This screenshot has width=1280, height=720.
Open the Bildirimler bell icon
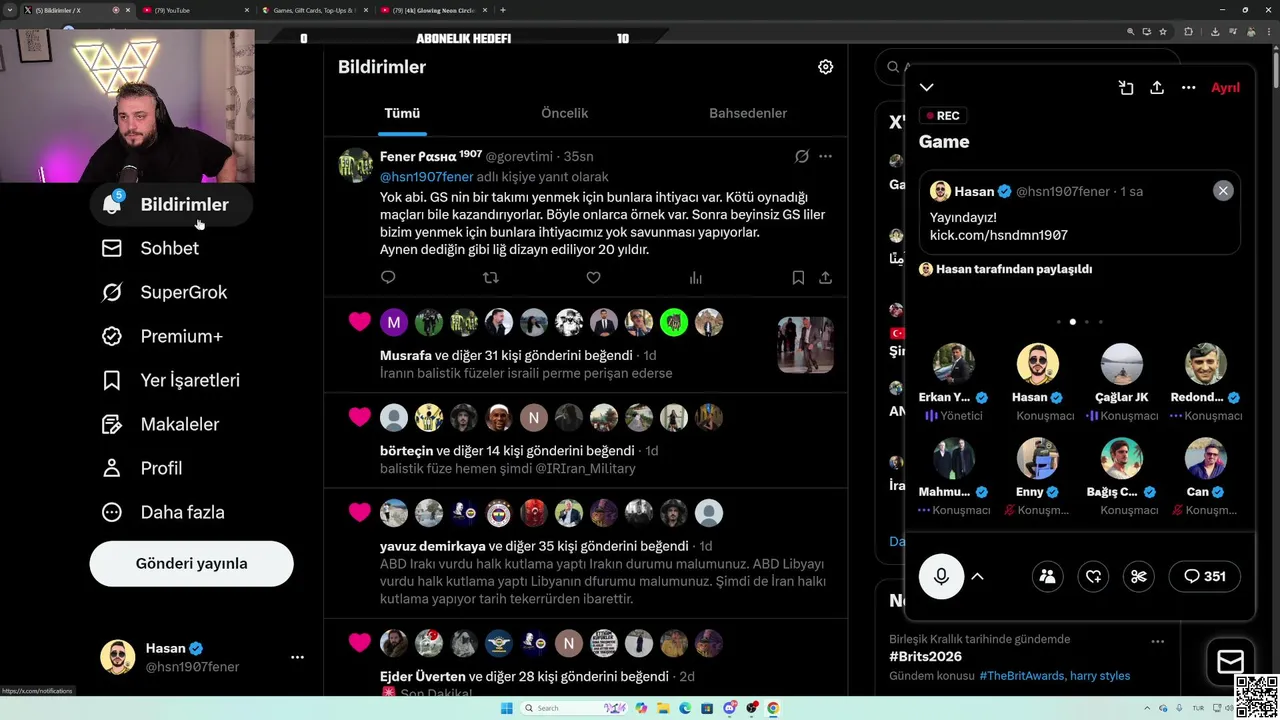tap(112, 204)
